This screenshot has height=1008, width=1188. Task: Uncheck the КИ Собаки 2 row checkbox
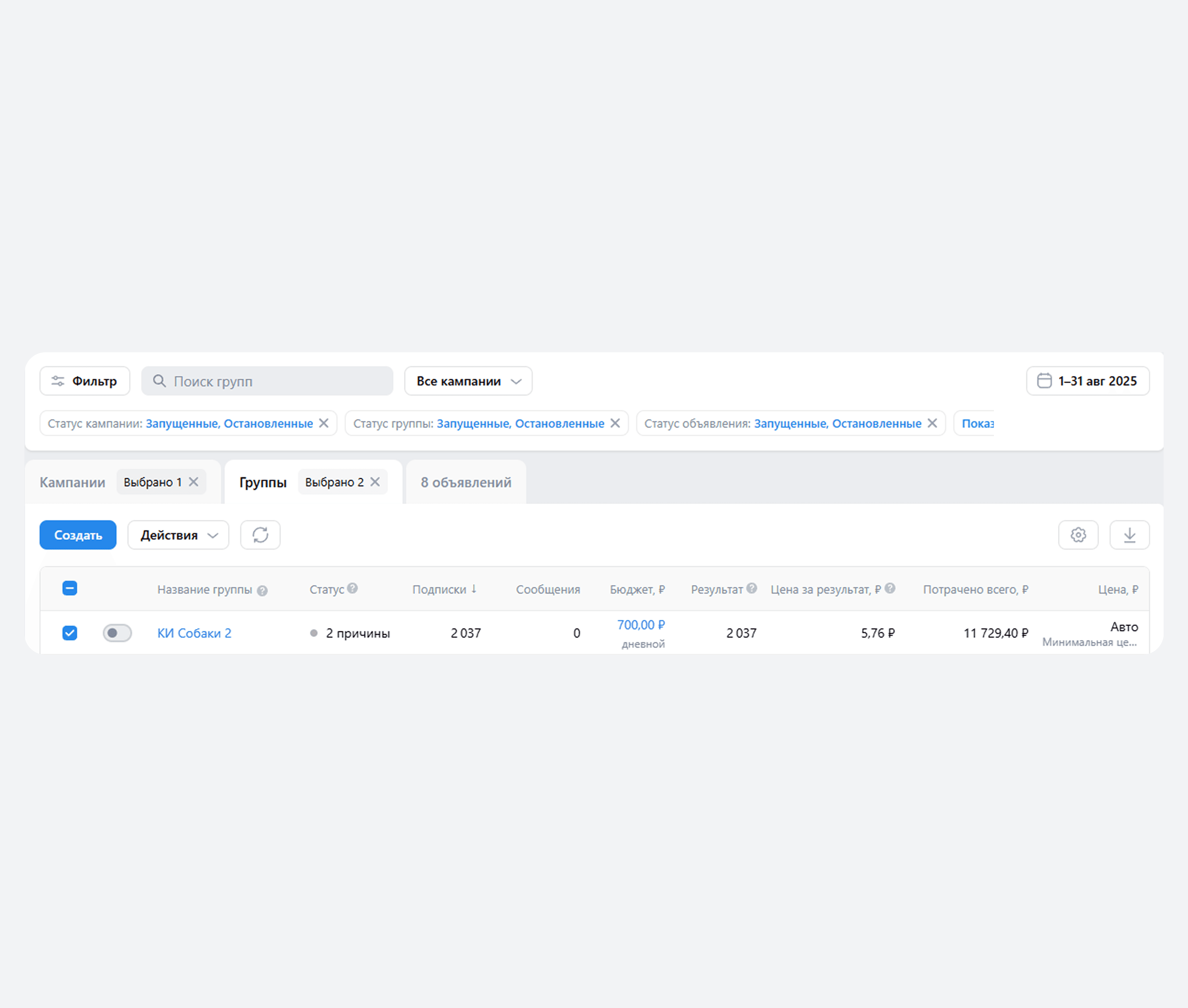coord(70,633)
